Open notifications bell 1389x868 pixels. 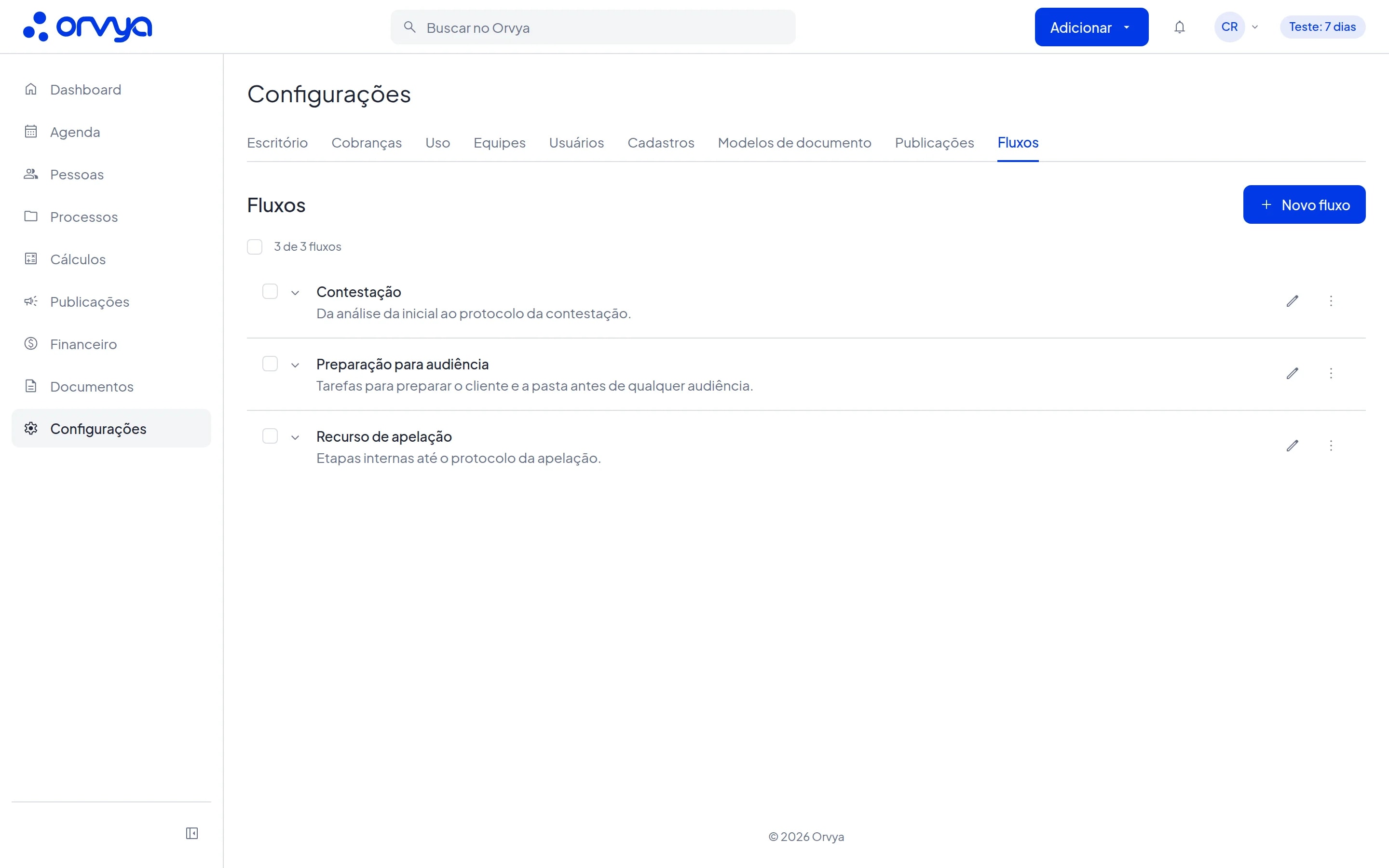pyautogui.click(x=1180, y=27)
